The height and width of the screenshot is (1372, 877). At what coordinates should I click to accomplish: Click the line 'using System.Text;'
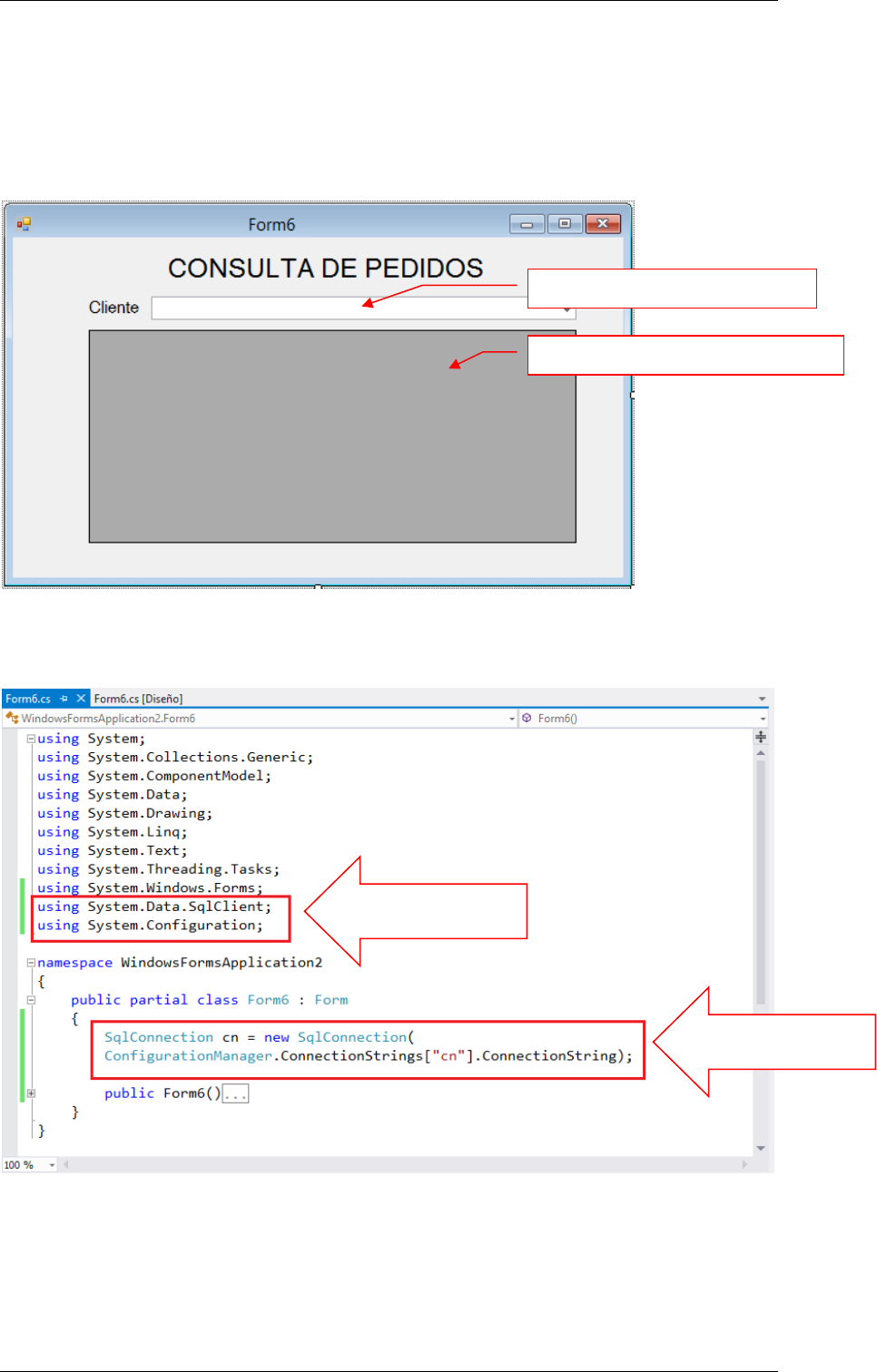[x=113, y=850]
